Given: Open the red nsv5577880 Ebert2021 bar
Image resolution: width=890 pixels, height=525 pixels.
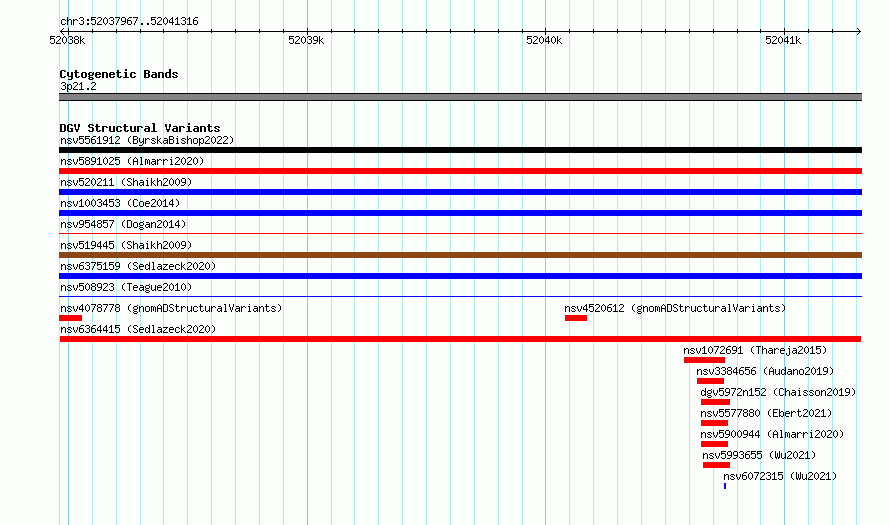Looking at the screenshot, I should point(714,423).
